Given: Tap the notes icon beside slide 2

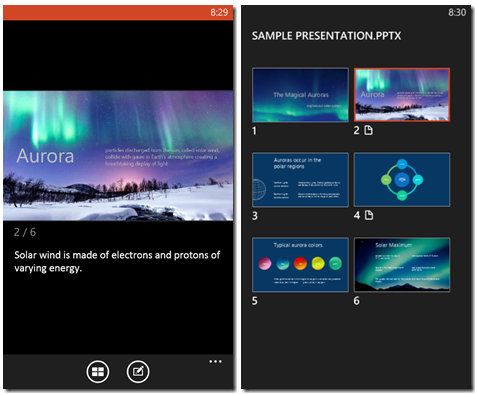Looking at the screenshot, I should [368, 130].
